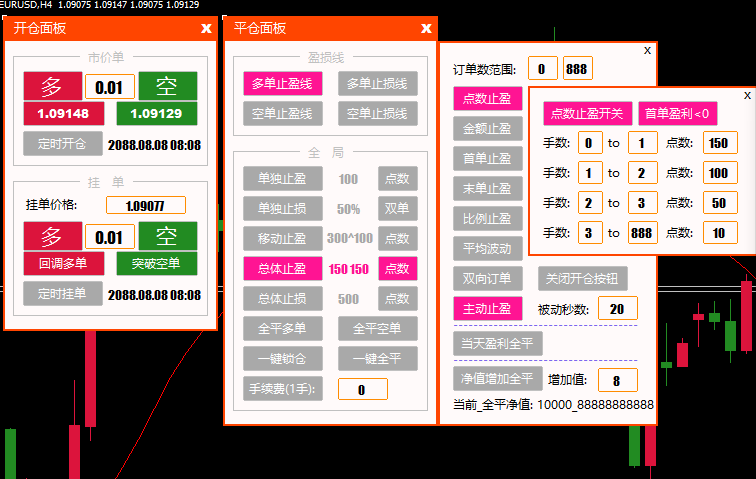Image resolution: width=756 pixels, height=479 pixels.
Task: Click the 点数 button beside 单独止盈
Action: [398, 178]
